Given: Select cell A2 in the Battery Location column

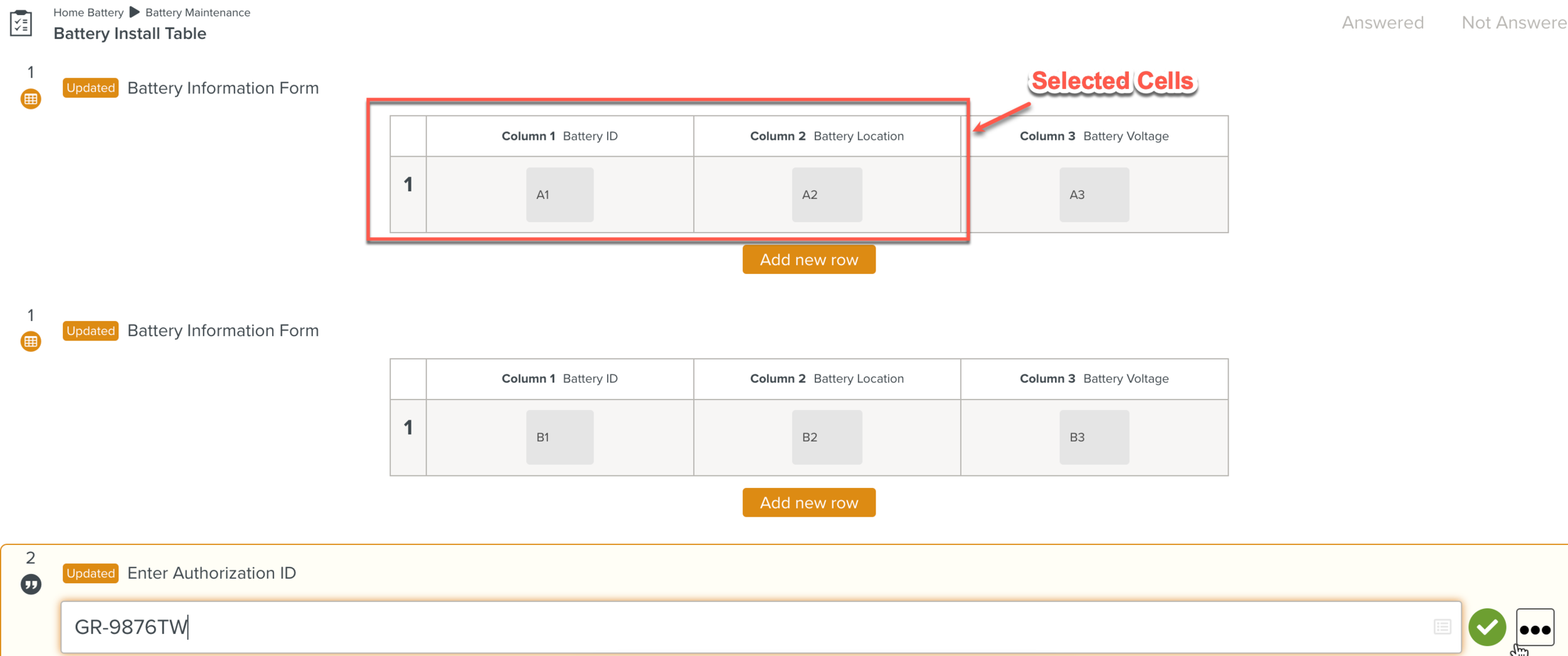Looking at the screenshot, I should pos(827,194).
